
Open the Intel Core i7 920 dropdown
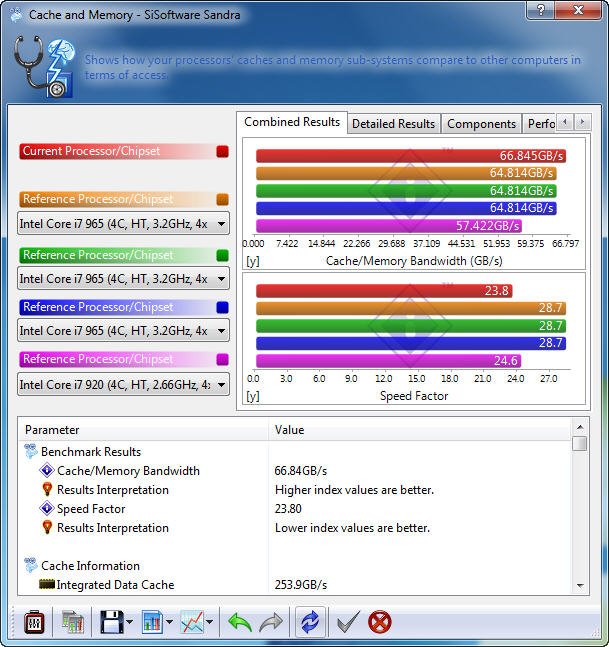click(x=123, y=385)
